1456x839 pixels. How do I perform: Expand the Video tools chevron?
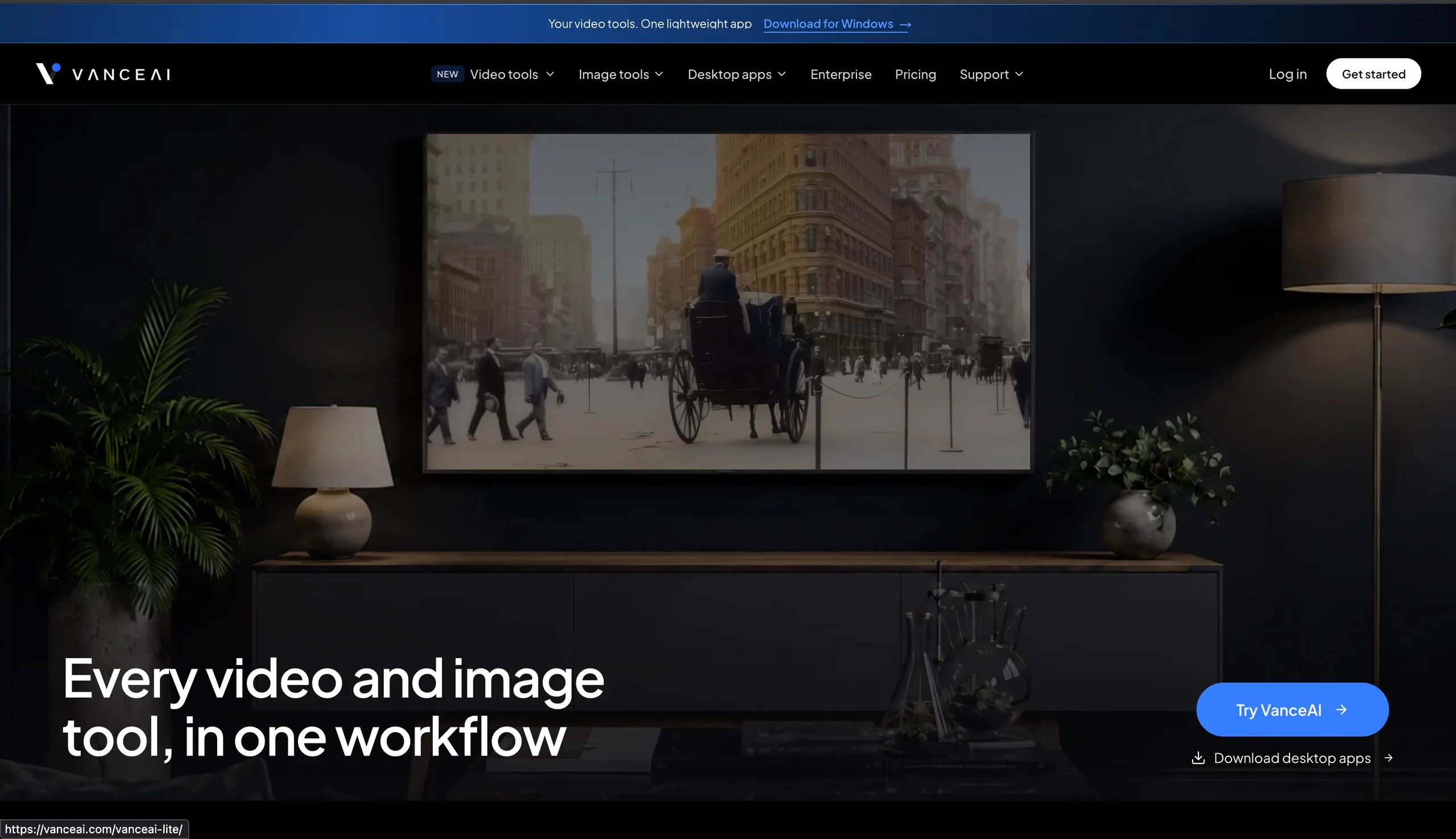click(x=550, y=74)
